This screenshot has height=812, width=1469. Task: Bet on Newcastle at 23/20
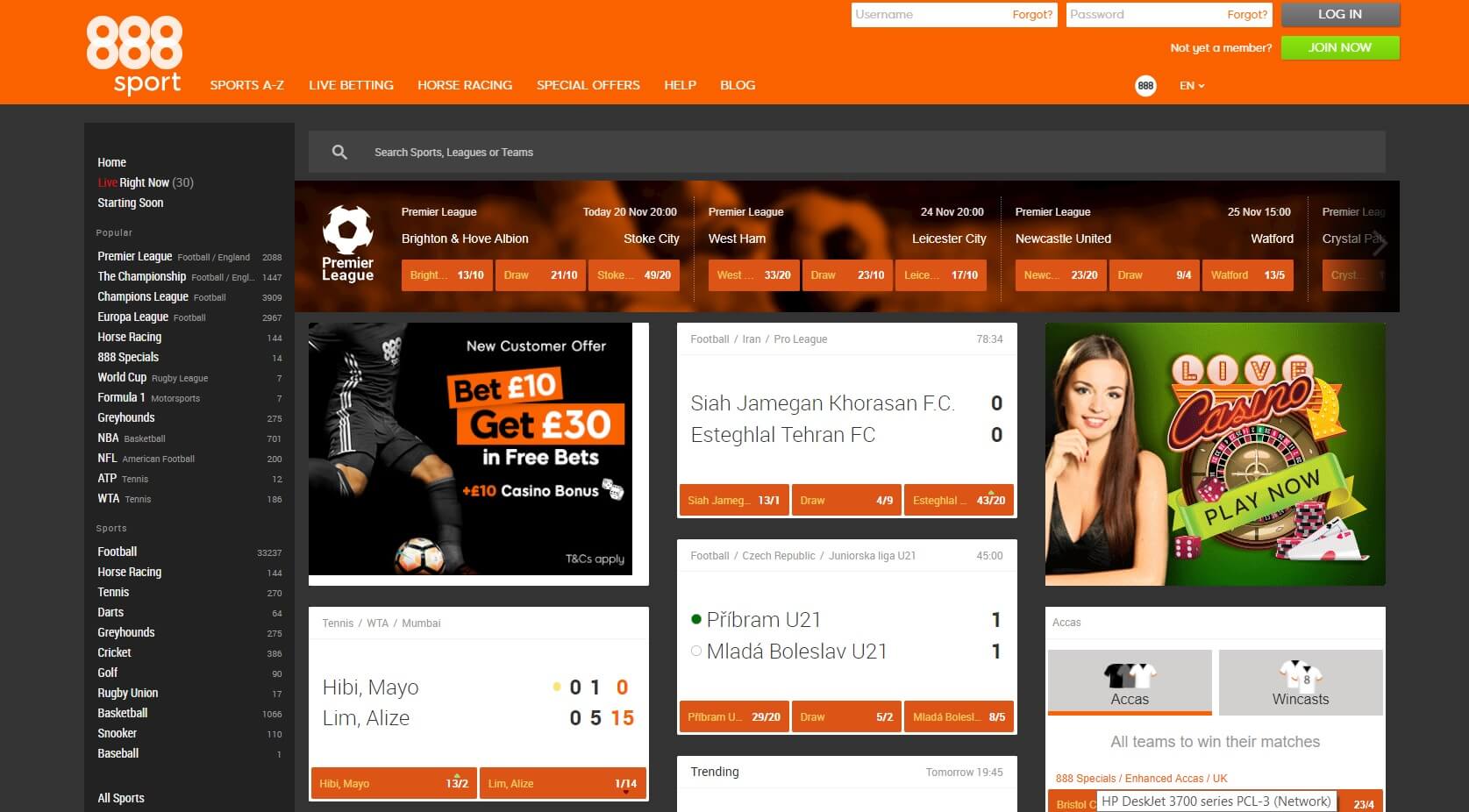tap(1061, 275)
